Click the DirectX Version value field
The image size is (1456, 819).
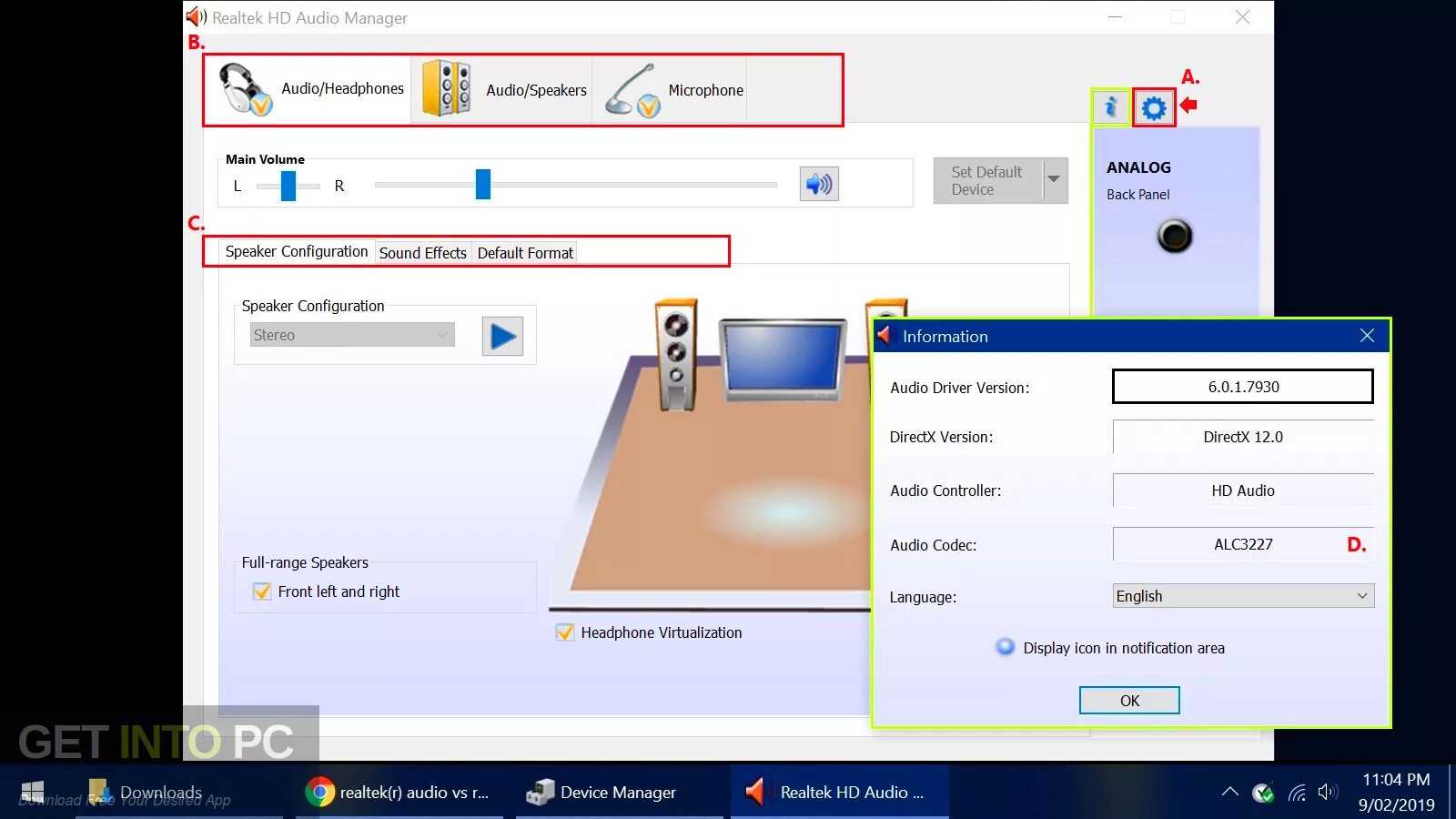coord(1243,437)
